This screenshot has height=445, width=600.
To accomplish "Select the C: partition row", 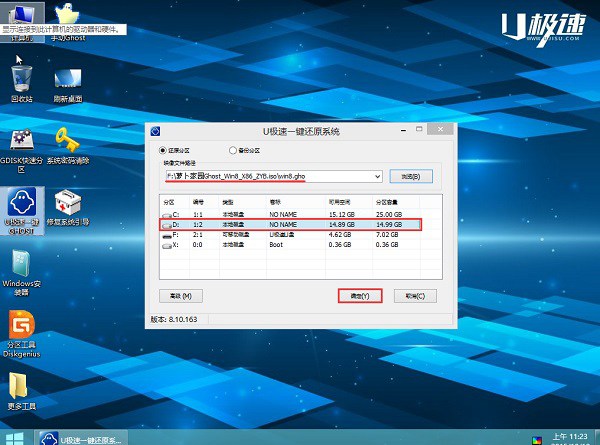I will click(x=291, y=214).
